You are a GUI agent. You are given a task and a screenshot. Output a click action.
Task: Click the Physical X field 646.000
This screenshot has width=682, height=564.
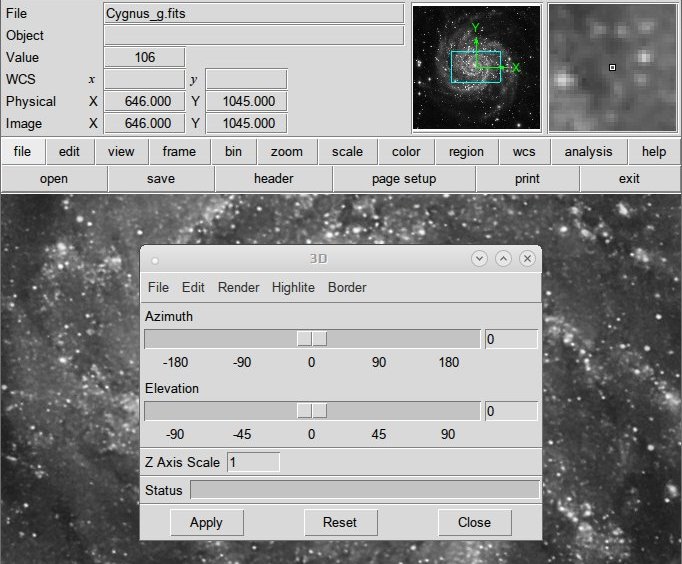[x=145, y=101]
